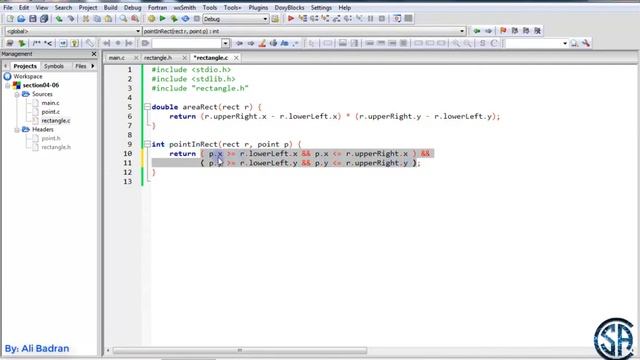Viewport: 640px width, 360px height.
Task: Select rectangle.h under Headers
Action: pyautogui.click(x=56, y=147)
